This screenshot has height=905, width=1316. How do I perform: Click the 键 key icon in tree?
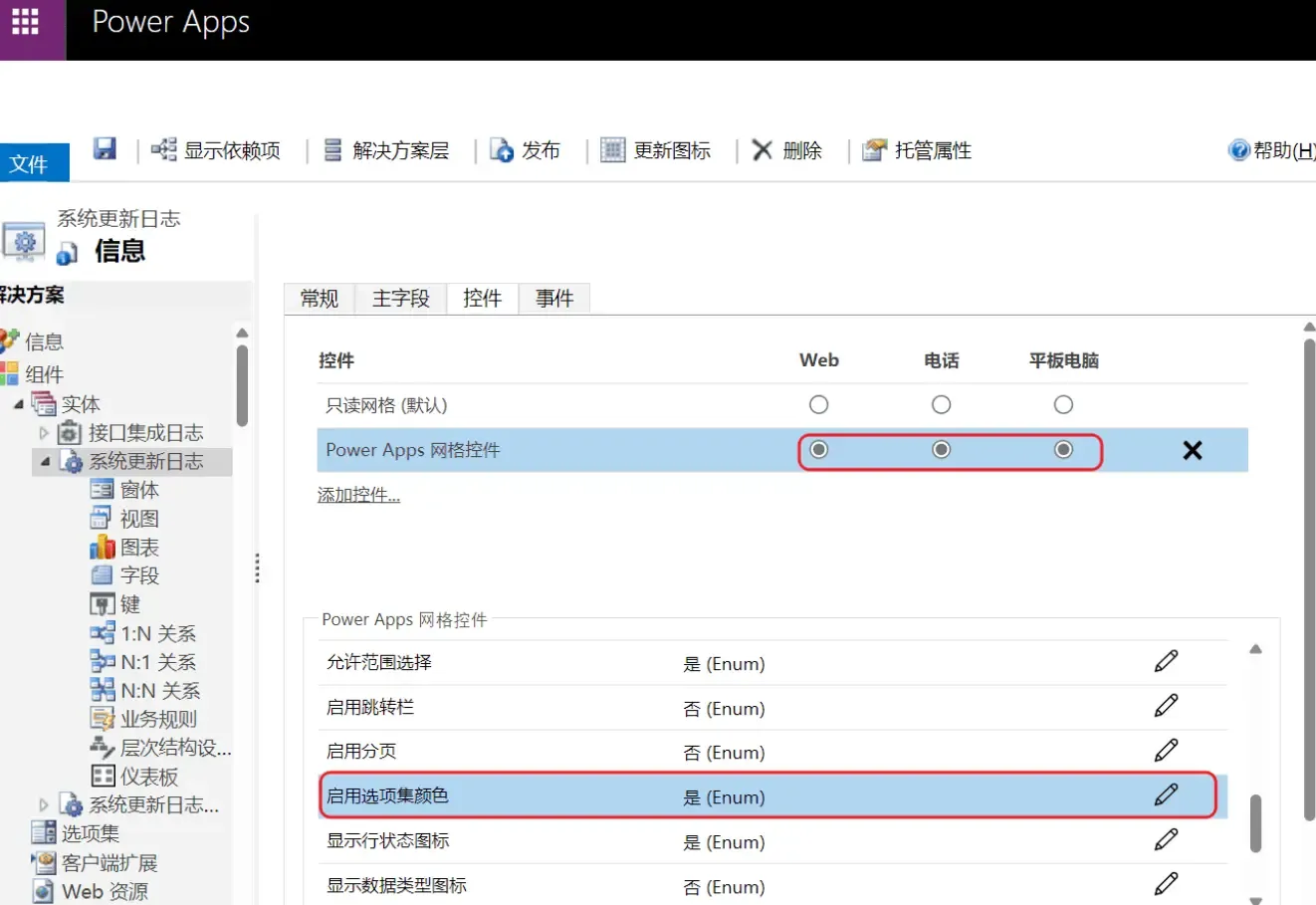coord(102,604)
